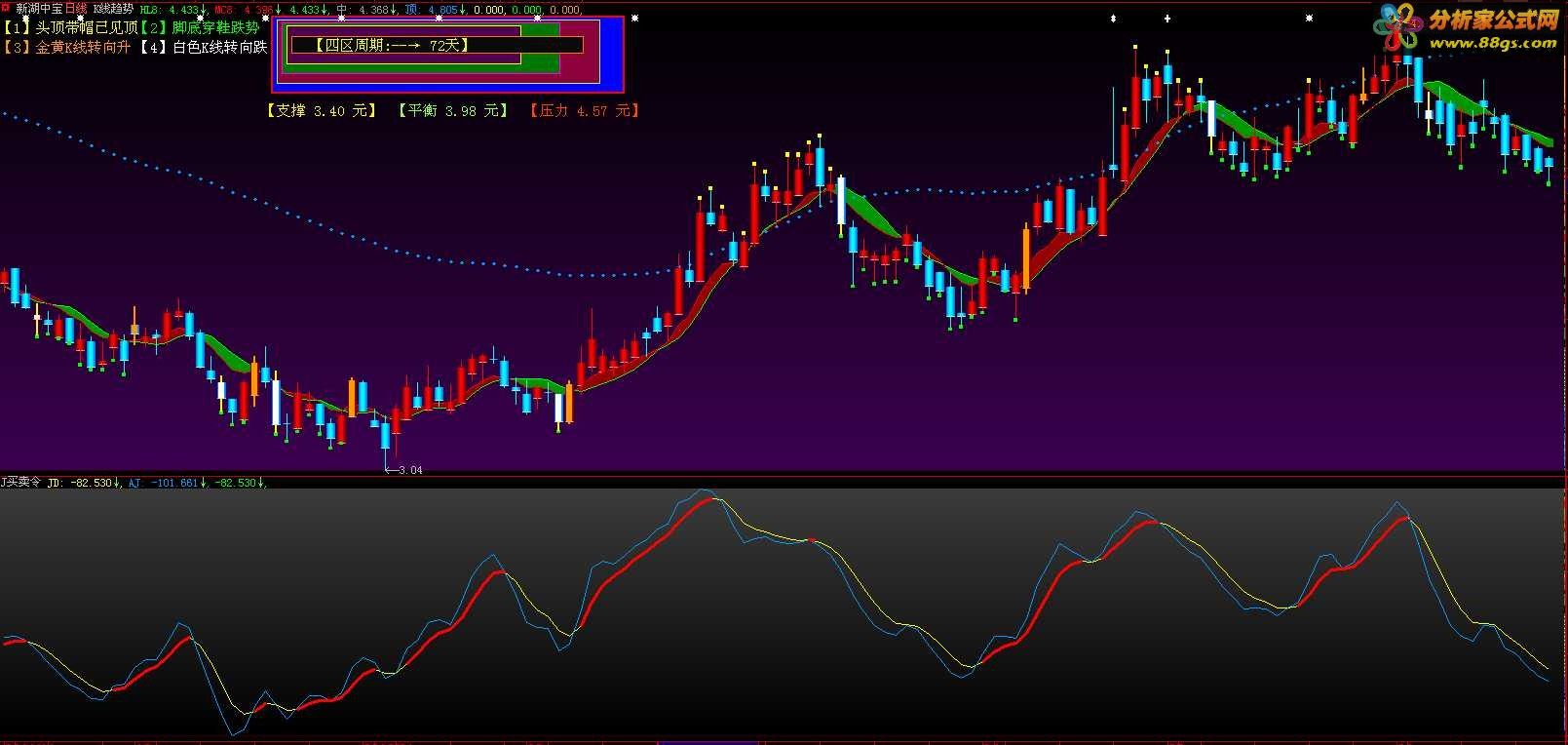
Task: Click the 【3】金黄K线转向升 legend text
Action: point(66,47)
